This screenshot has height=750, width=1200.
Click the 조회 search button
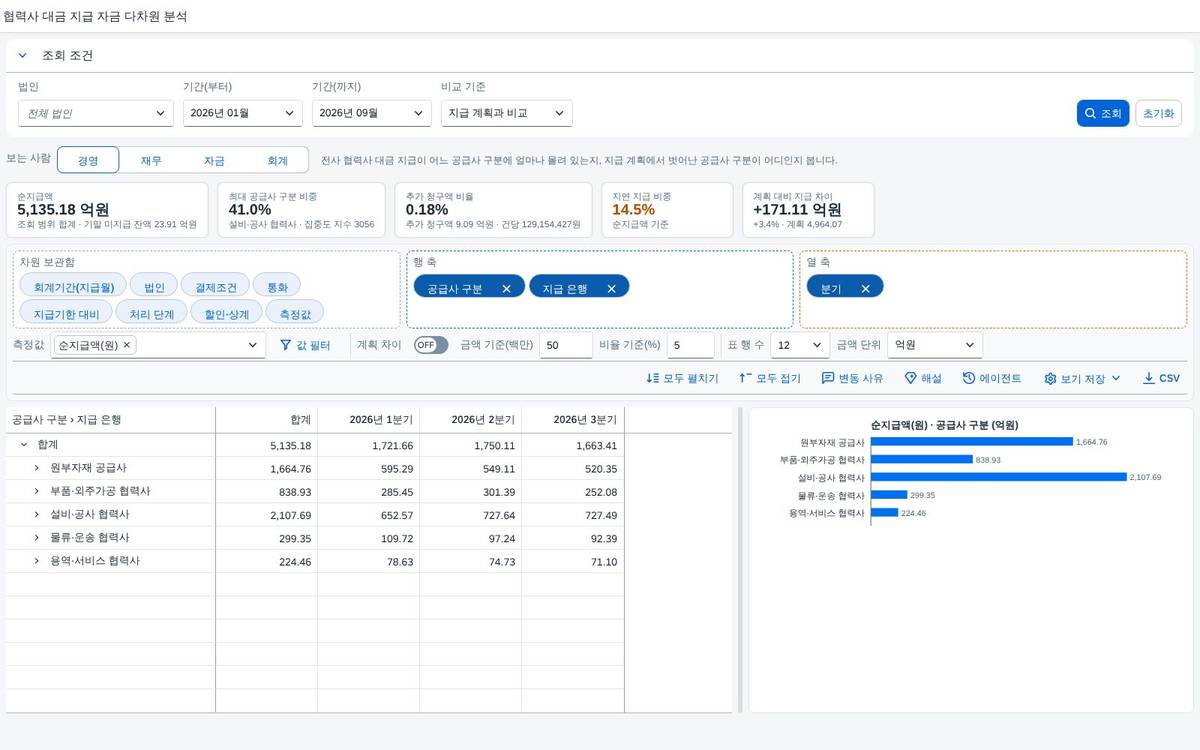point(1103,113)
